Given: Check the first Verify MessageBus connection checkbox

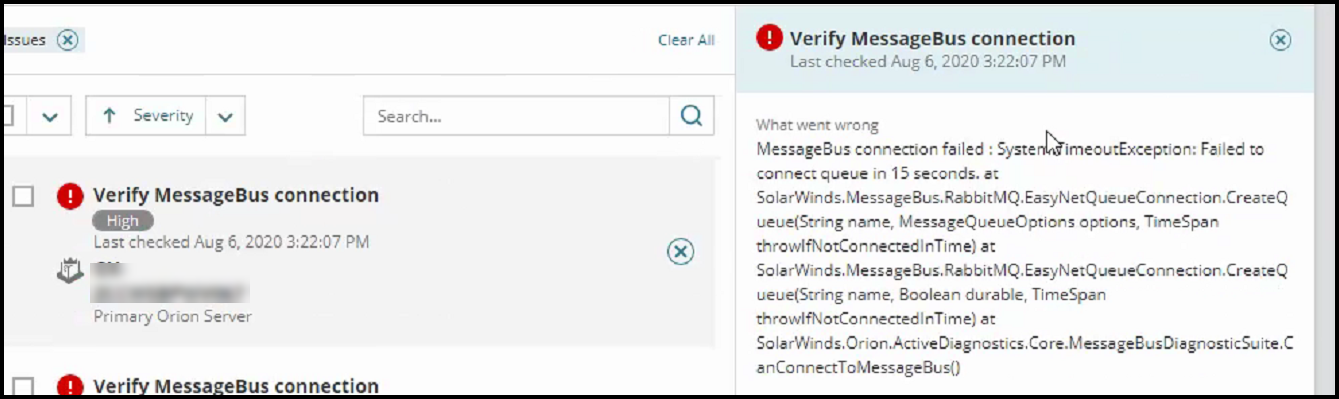Looking at the screenshot, I should click(x=23, y=197).
